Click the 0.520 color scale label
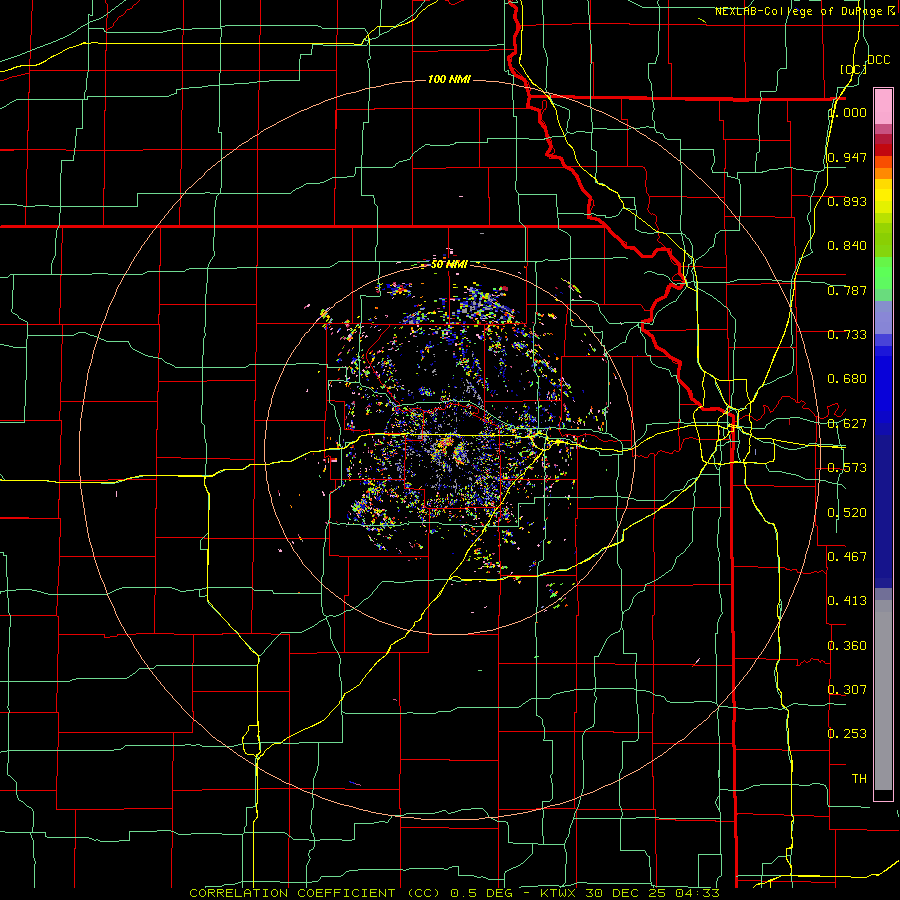 click(x=847, y=513)
